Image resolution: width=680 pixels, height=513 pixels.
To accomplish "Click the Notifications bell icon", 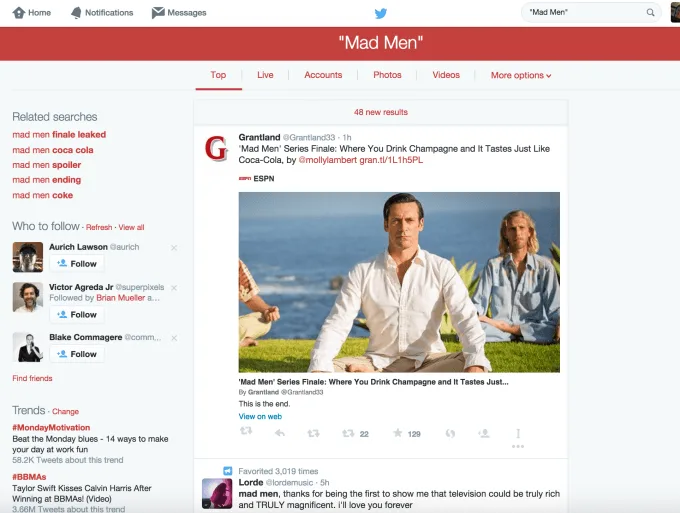I will [x=76, y=13].
